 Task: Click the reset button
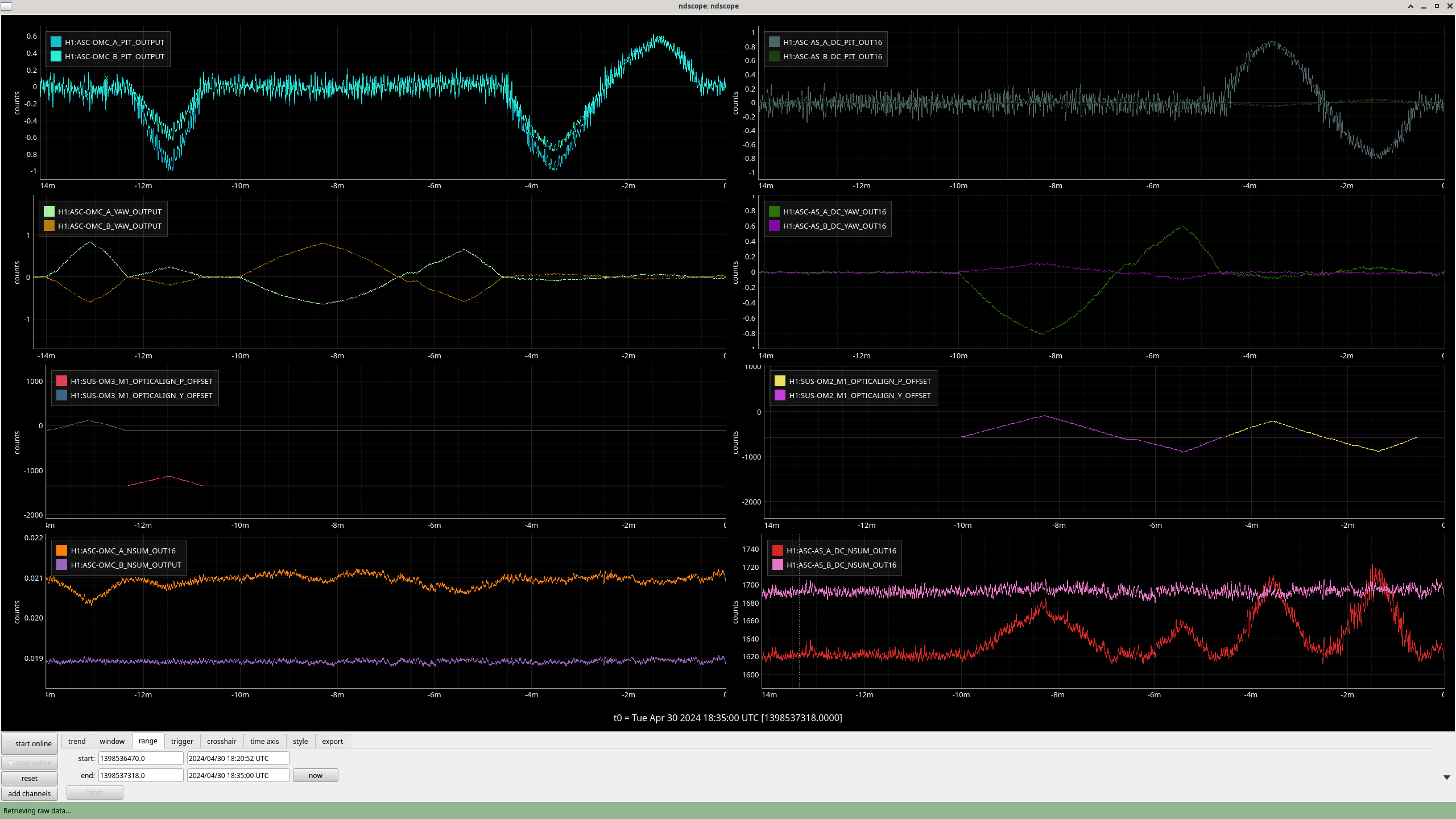point(30,778)
